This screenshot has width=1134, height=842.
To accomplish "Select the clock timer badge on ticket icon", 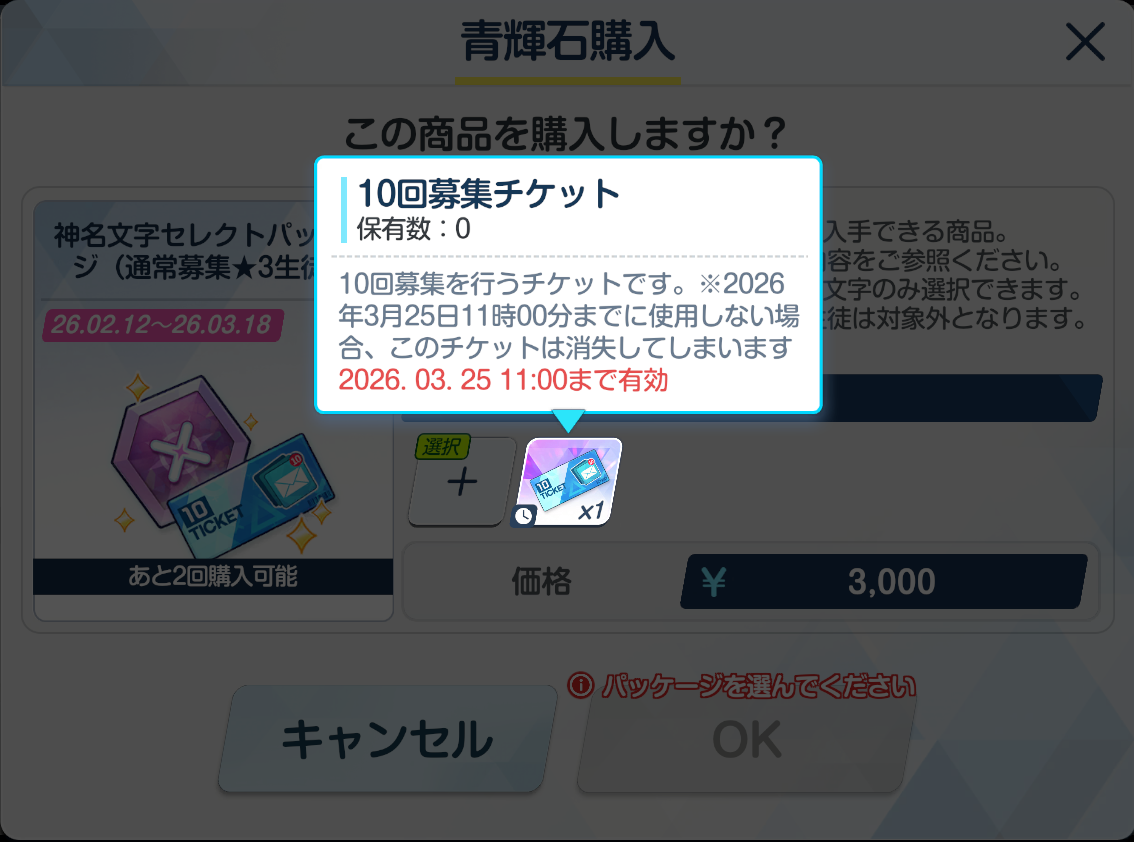I will 524,515.
